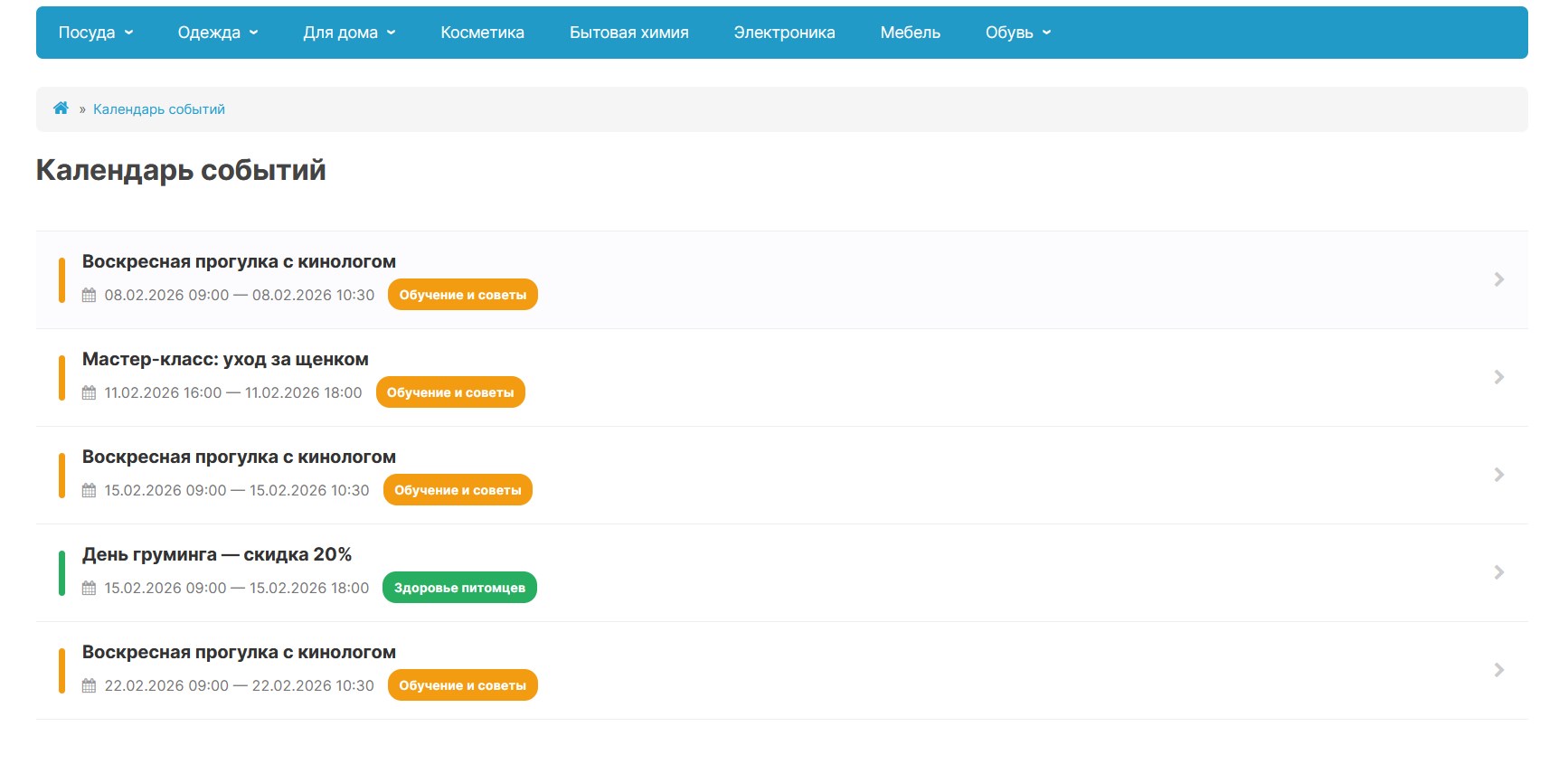This screenshot has height=783, width=1568.
Task: Open event 'Мастер-класс: уход за щенком'
Action: 225,359
